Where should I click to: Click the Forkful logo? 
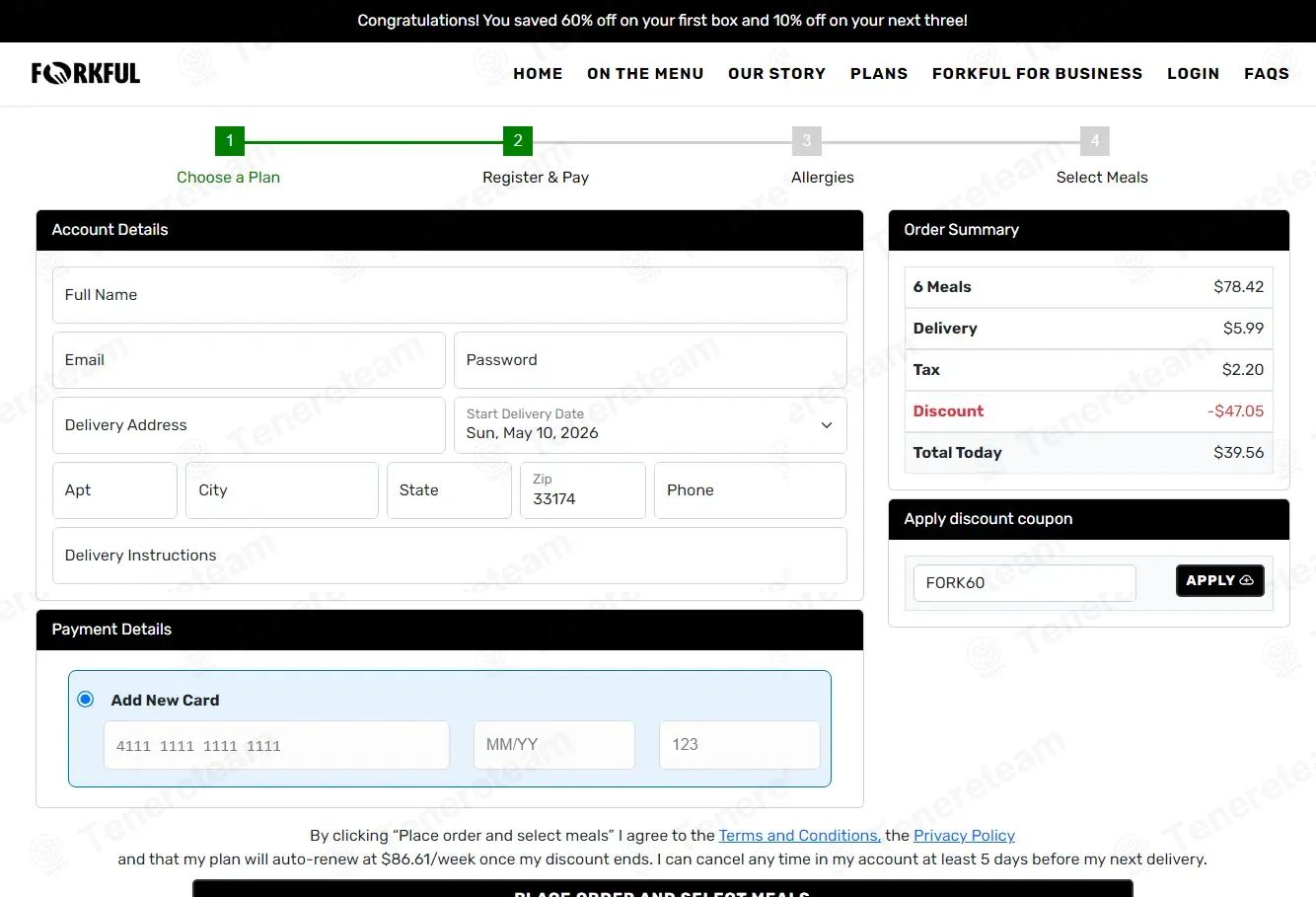click(86, 73)
